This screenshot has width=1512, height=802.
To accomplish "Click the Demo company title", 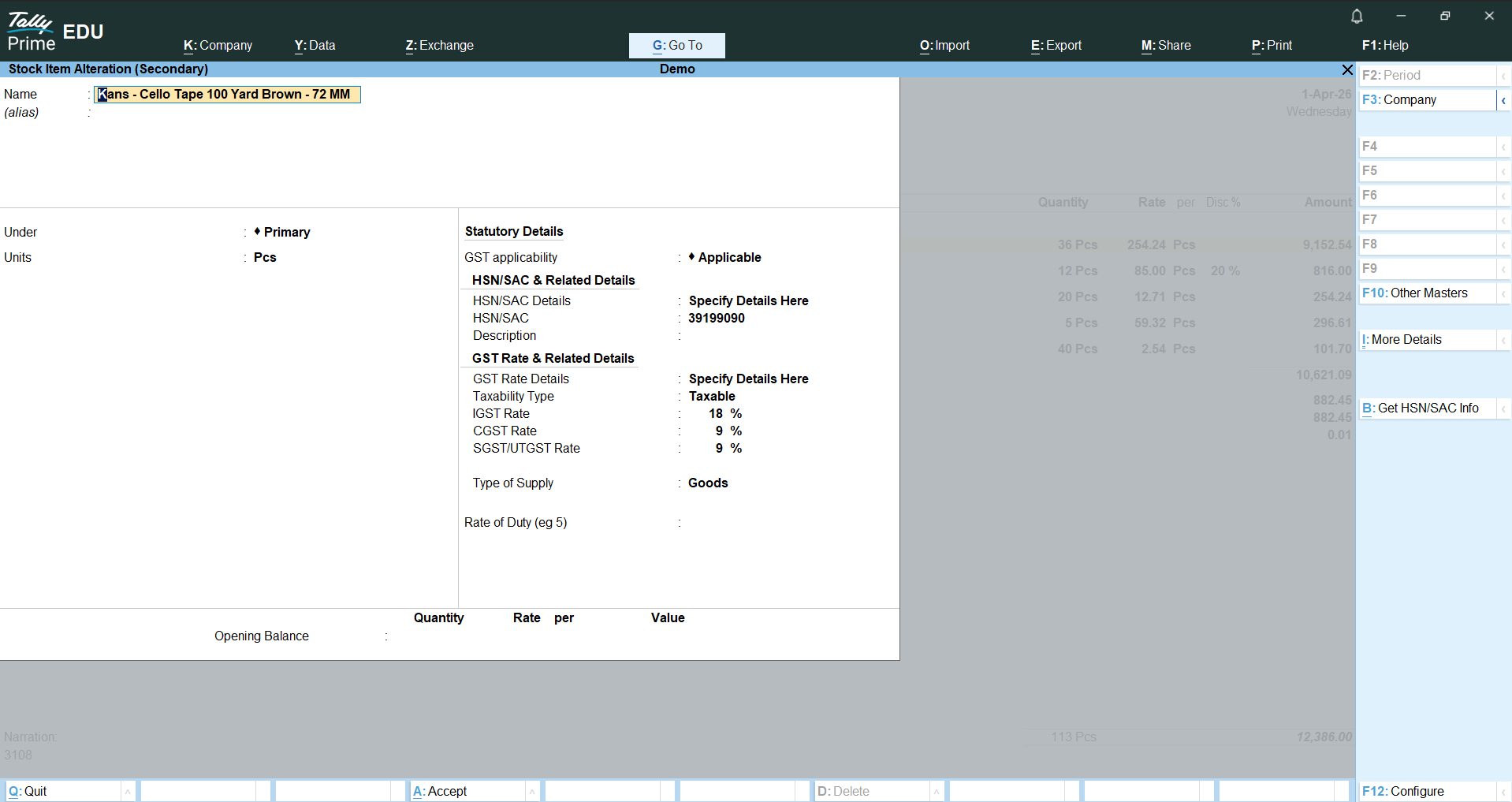I will [677, 69].
